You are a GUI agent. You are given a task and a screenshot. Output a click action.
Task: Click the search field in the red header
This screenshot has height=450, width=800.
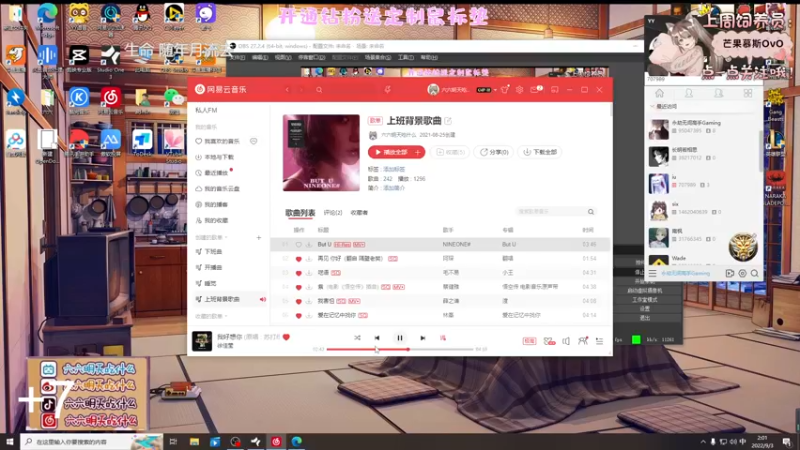346,90
